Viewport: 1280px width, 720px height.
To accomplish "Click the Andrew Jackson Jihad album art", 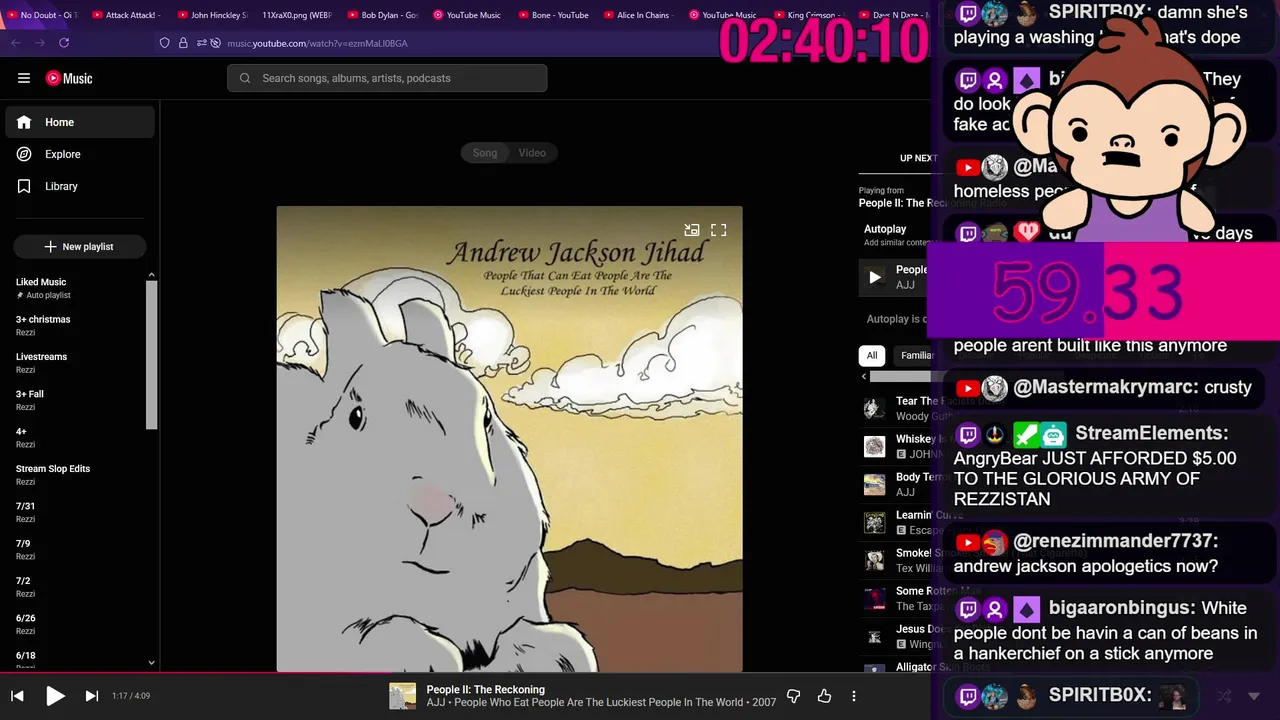I will (509, 439).
